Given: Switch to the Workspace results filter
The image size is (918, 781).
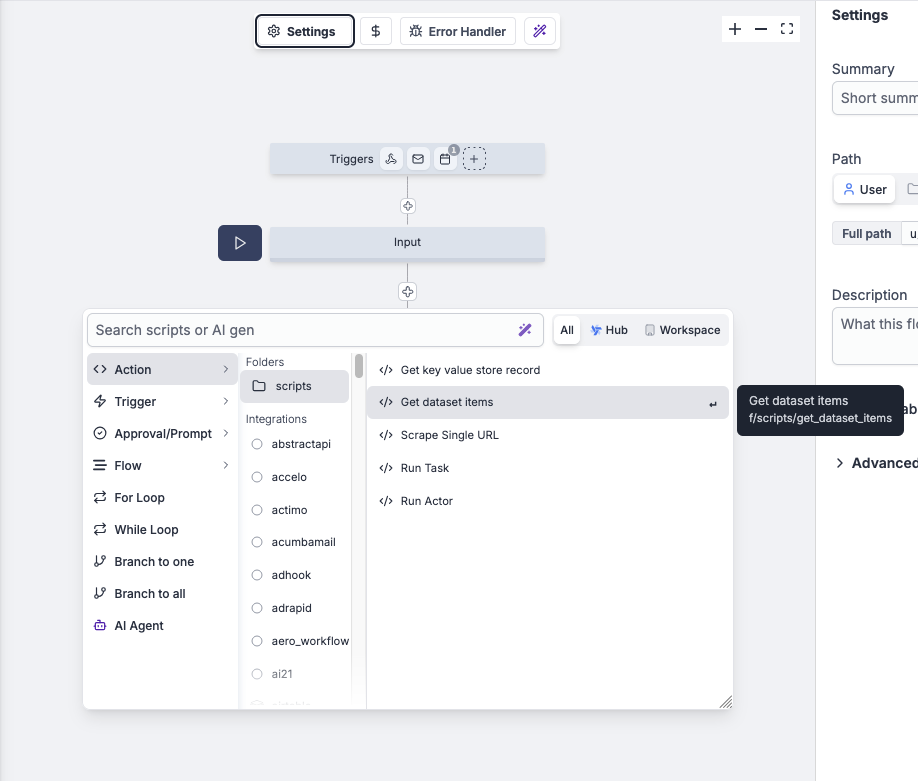Looking at the screenshot, I should (x=682, y=330).
